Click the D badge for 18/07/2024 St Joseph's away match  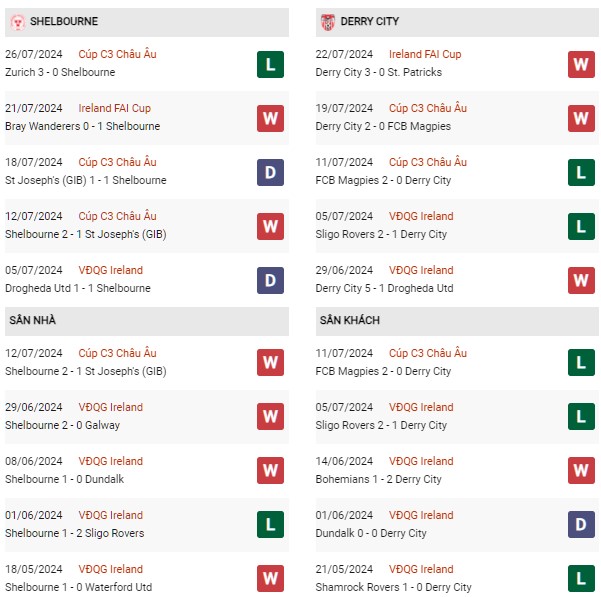[270, 172]
